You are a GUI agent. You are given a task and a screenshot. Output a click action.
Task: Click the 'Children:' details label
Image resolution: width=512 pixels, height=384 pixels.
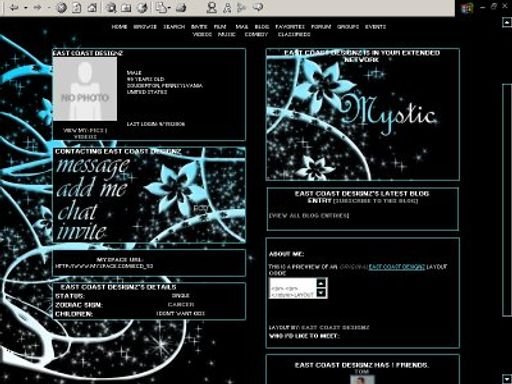pyautogui.click(x=74, y=314)
